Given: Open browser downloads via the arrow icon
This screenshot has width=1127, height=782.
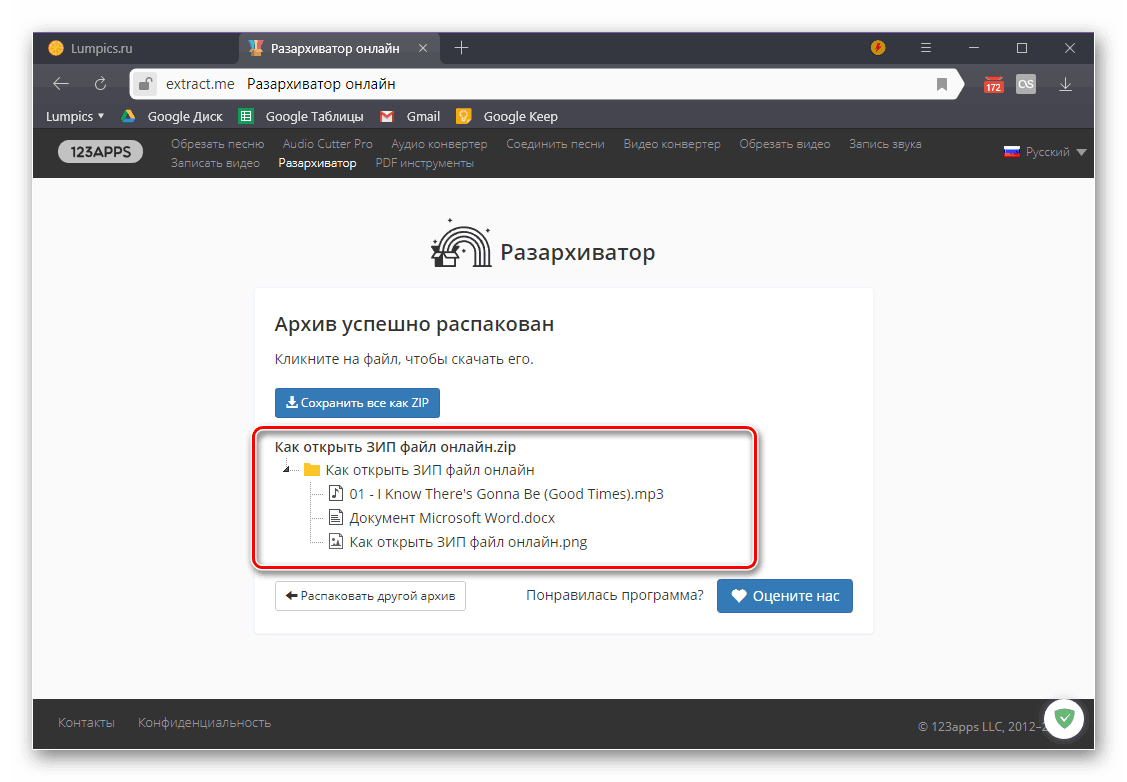Looking at the screenshot, I should point(1066,84).
